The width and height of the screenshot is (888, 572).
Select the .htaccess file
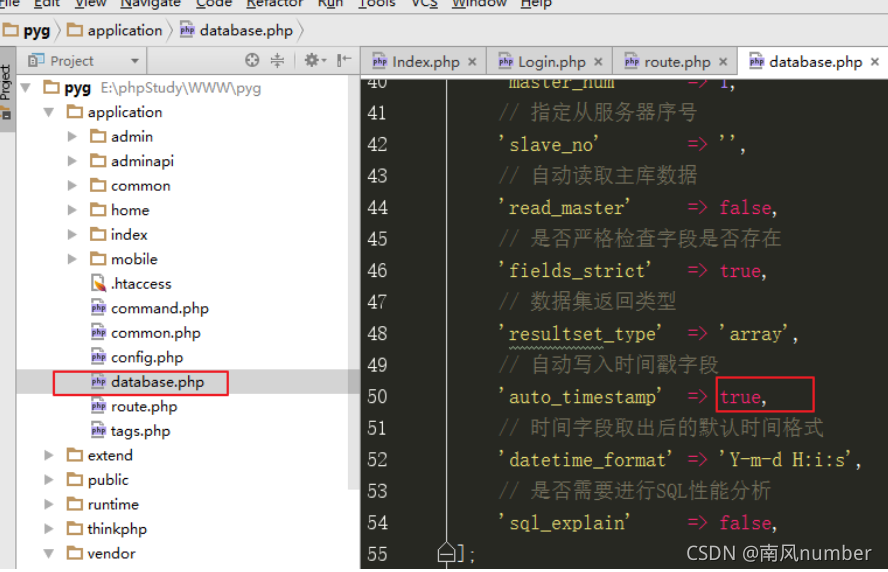click(131, 283)
